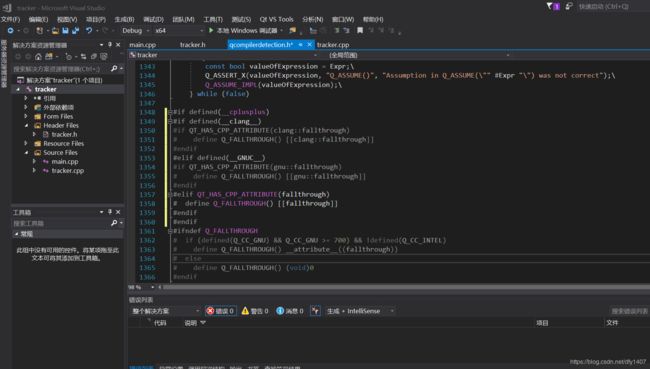The width and height of the screenshot is (650, 369).
Task: Click the Save All toolbar icon
Action: [x=75, y=31]
